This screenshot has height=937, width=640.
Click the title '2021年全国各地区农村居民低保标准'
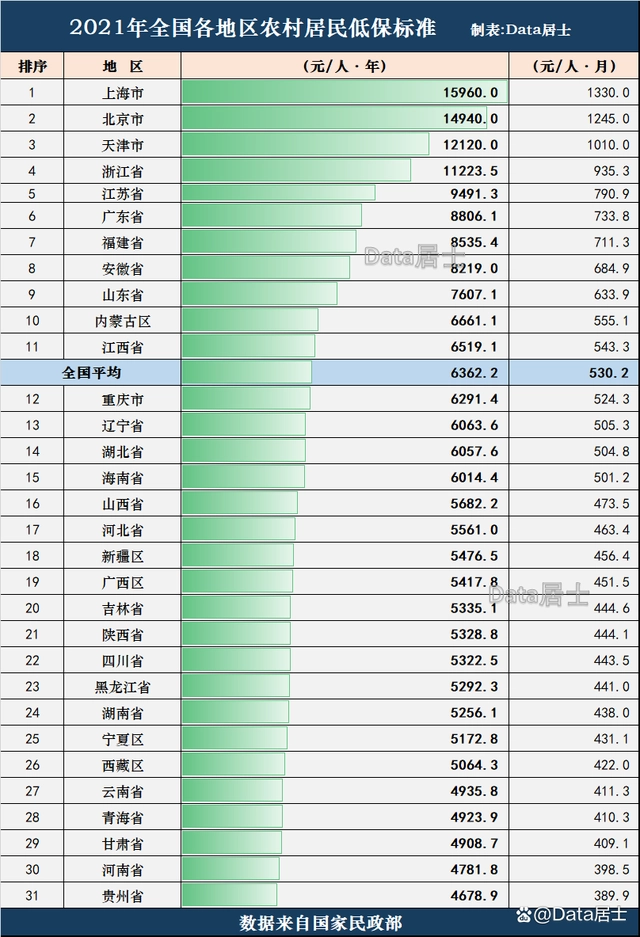click(252, 28)
